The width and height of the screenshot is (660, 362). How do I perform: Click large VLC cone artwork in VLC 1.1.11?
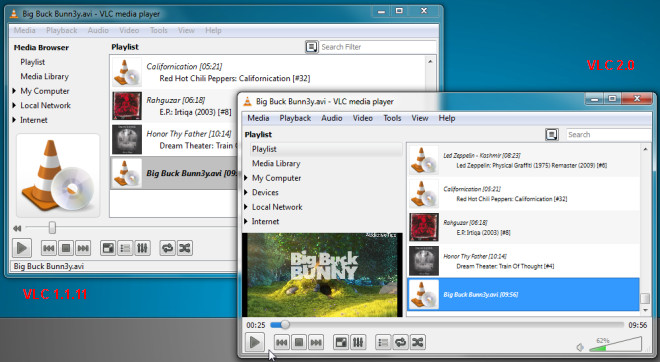58,176
